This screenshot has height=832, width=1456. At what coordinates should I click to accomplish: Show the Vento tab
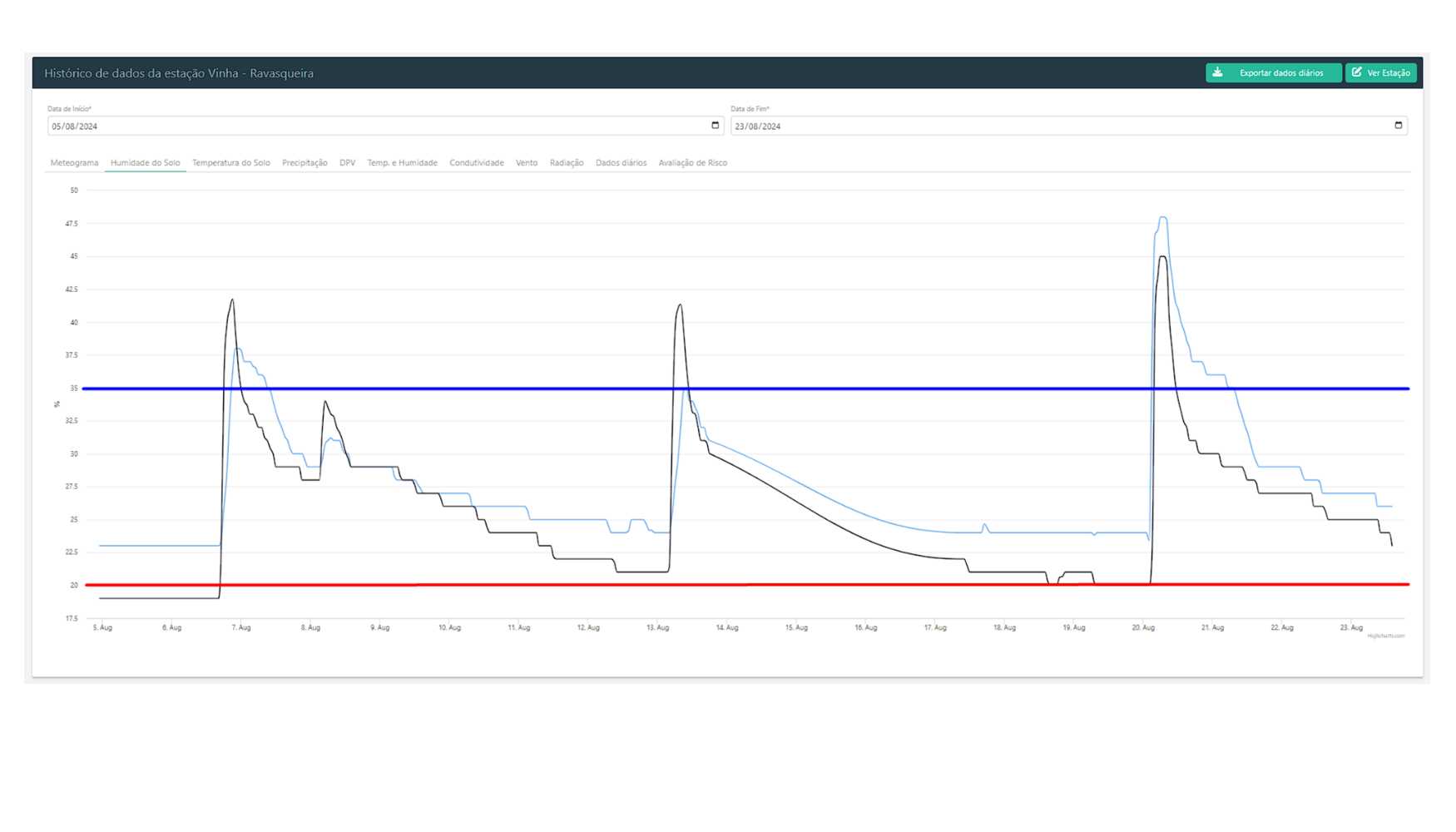(526, 163)
